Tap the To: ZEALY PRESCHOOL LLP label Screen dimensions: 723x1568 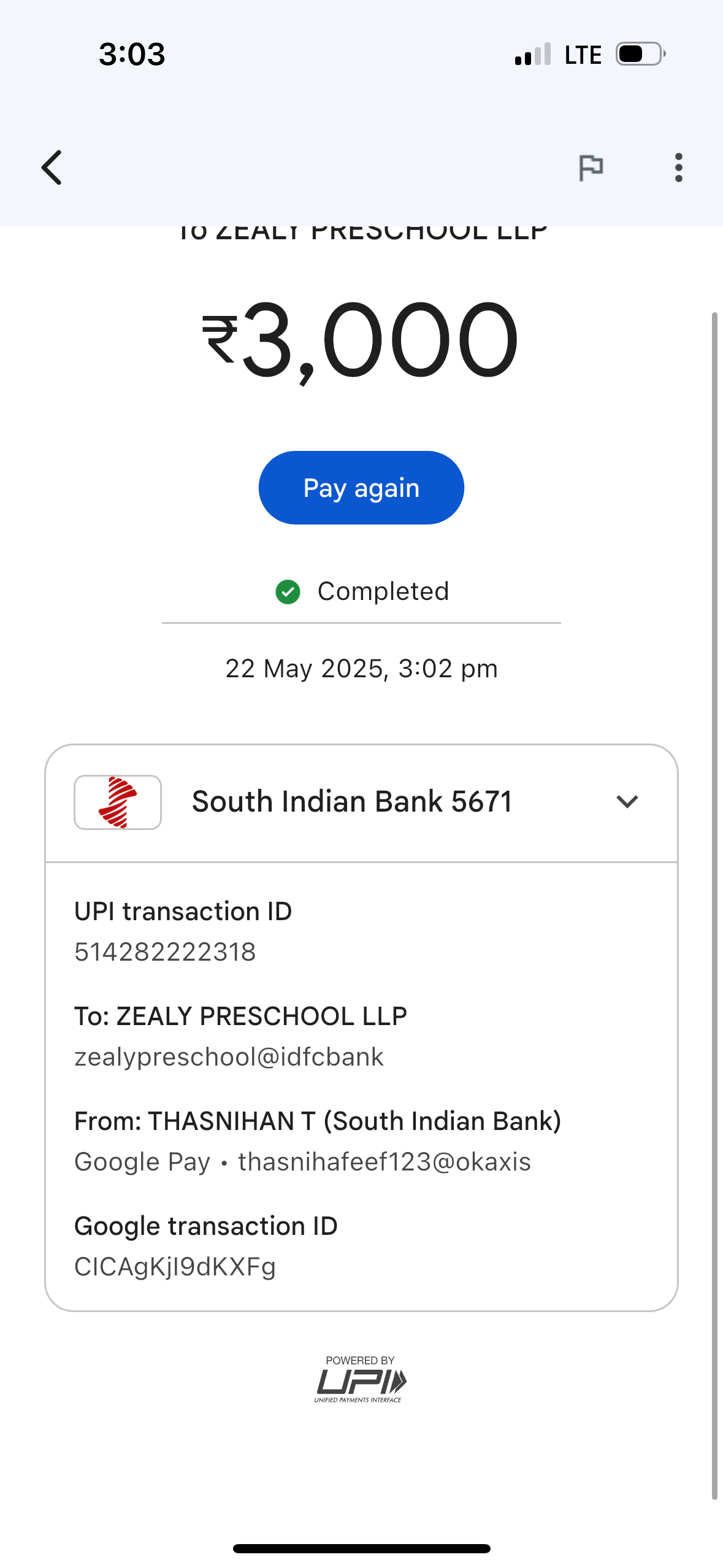coord(240,1017)
